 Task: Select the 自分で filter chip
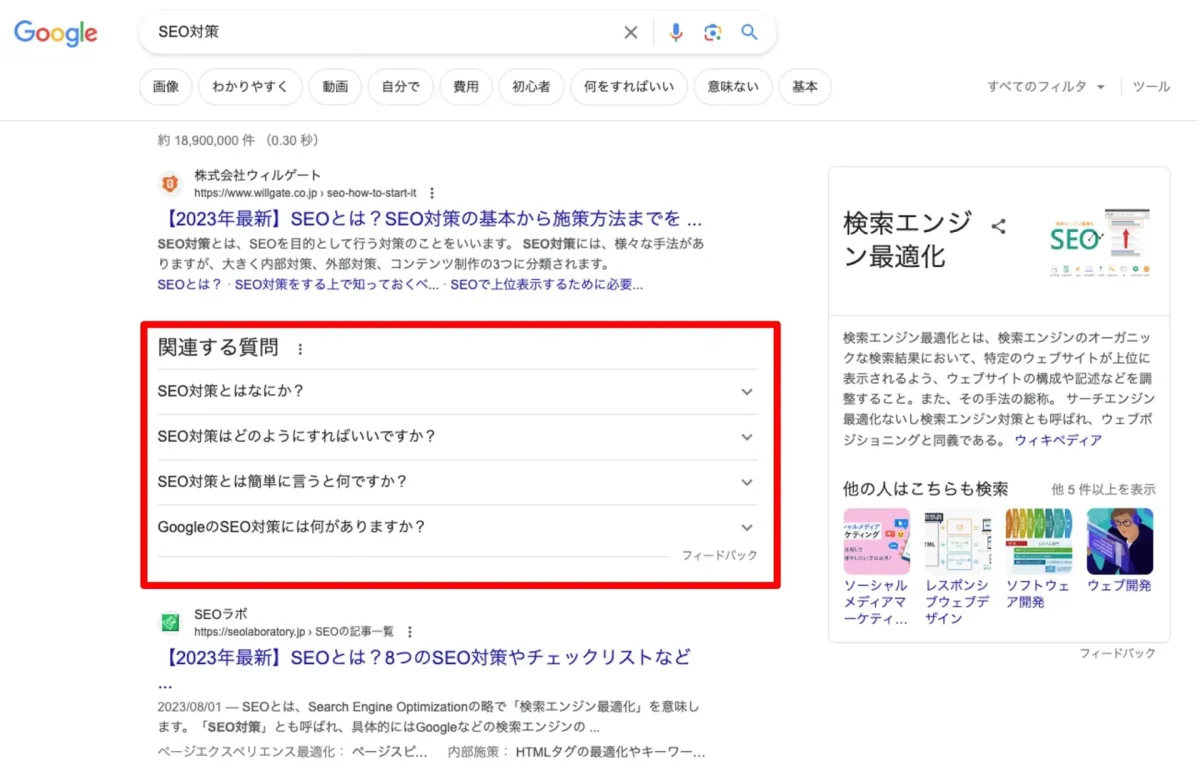[x=401, y=87]
